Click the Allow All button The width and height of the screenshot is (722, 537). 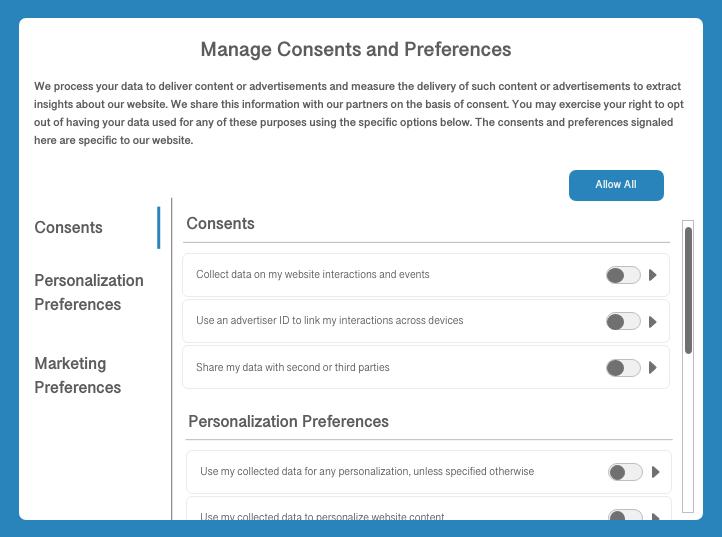pos(616,185)
